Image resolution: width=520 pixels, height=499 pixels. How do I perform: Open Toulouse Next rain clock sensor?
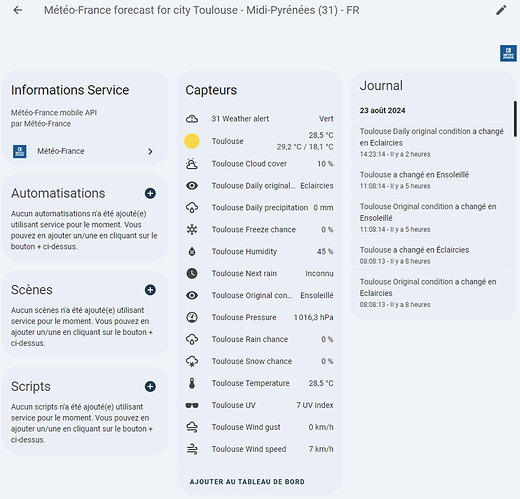click(x=259, y=273)
